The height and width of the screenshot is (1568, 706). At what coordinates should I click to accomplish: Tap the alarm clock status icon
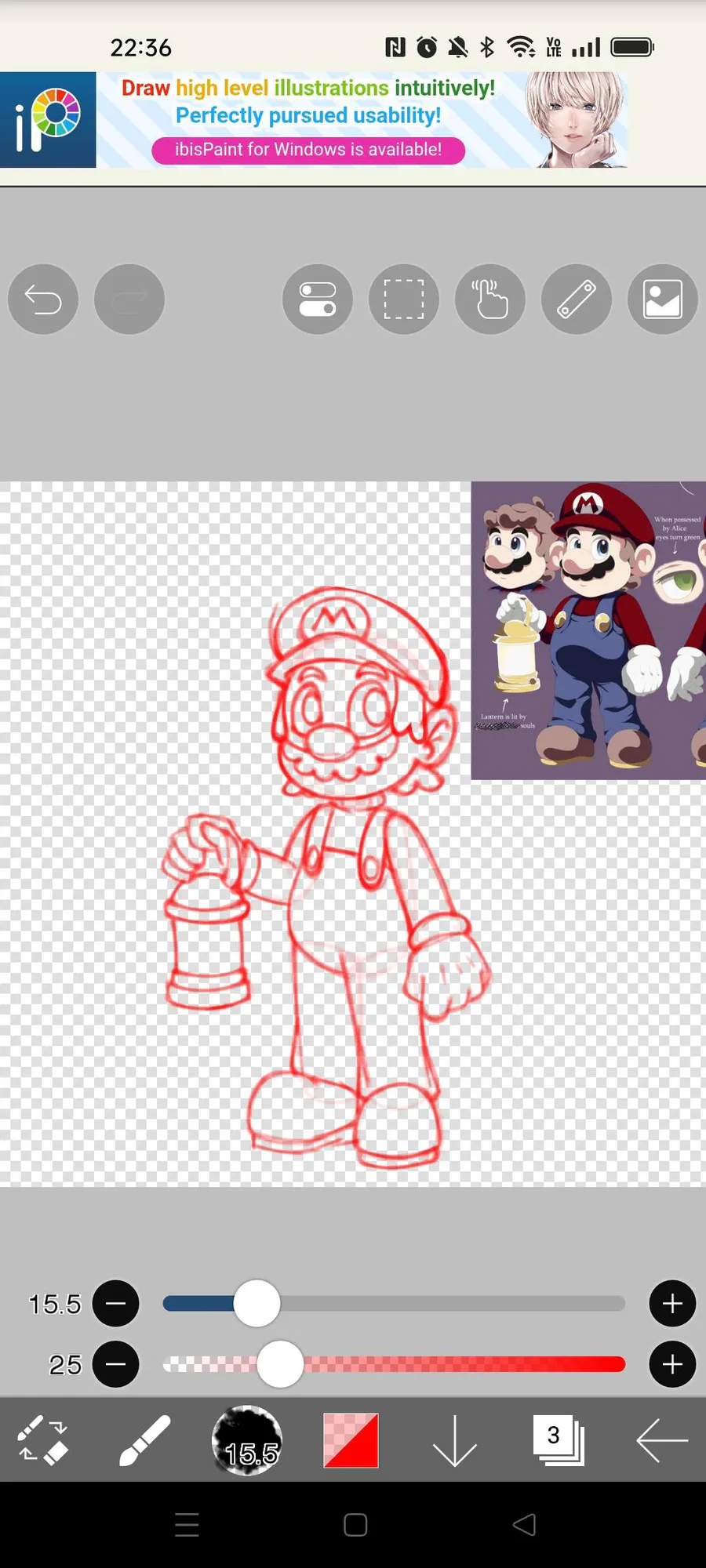coord(427,47)
